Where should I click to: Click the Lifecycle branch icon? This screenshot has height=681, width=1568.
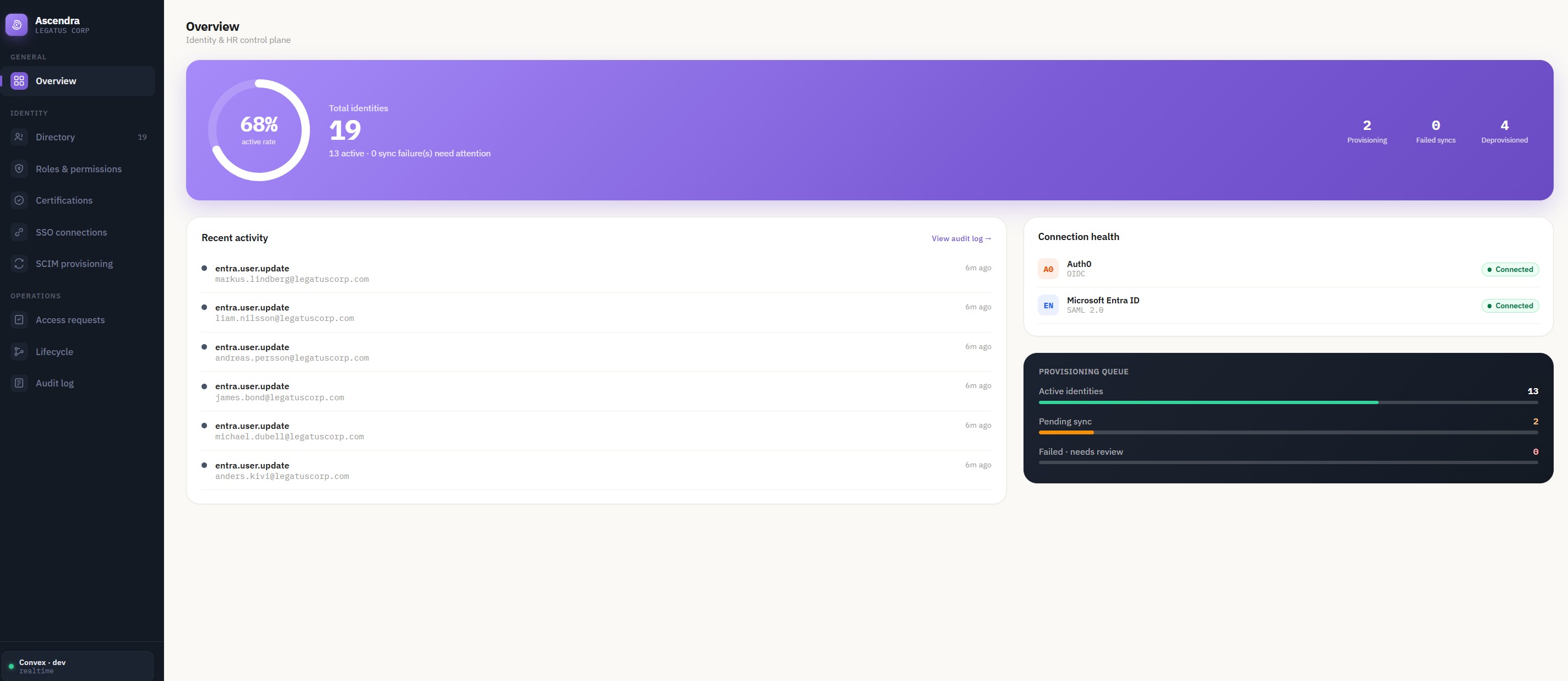(19, 351)
